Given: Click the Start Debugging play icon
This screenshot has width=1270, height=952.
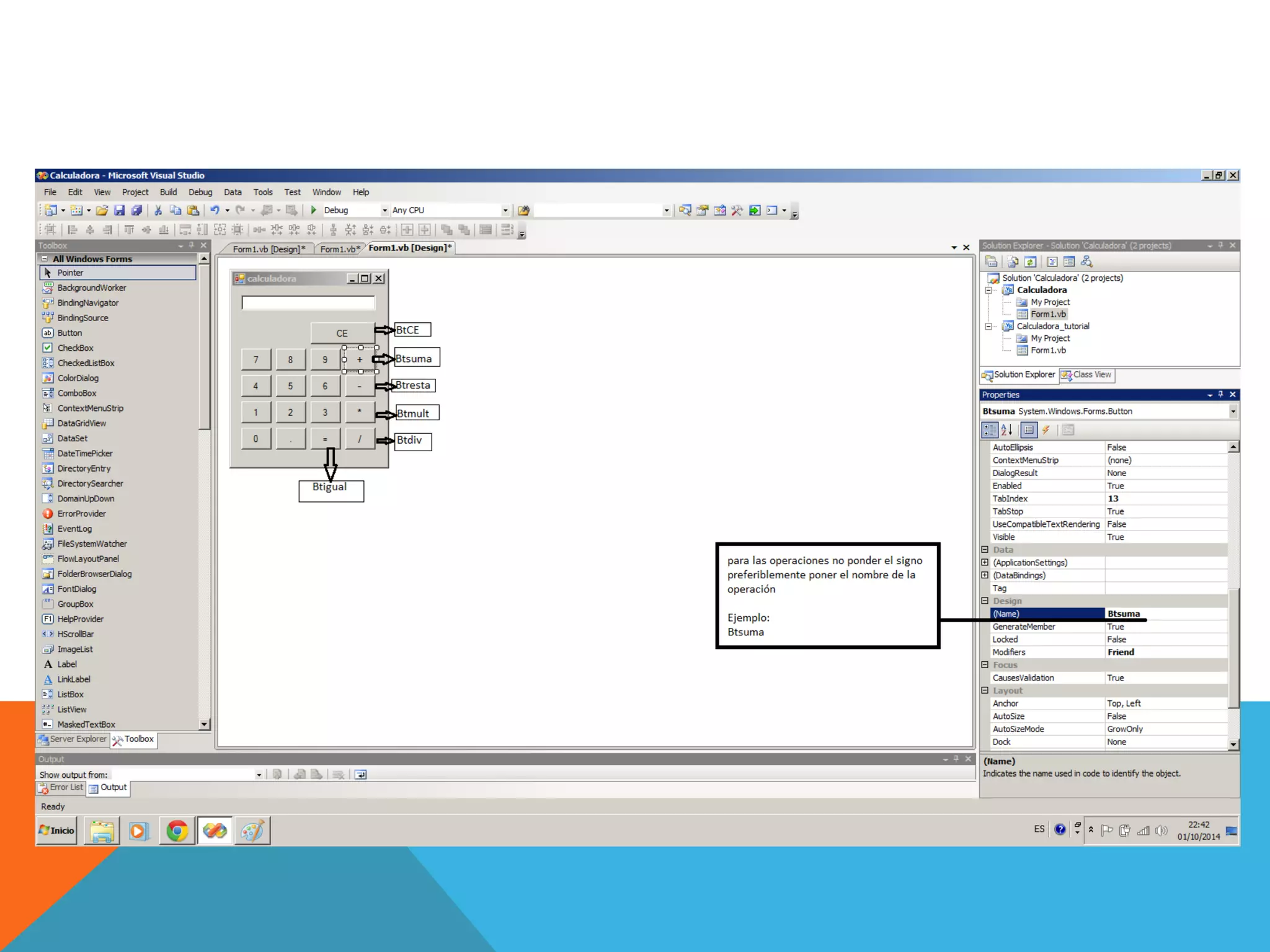Looking at the screenshot, I should coord(314,210).
